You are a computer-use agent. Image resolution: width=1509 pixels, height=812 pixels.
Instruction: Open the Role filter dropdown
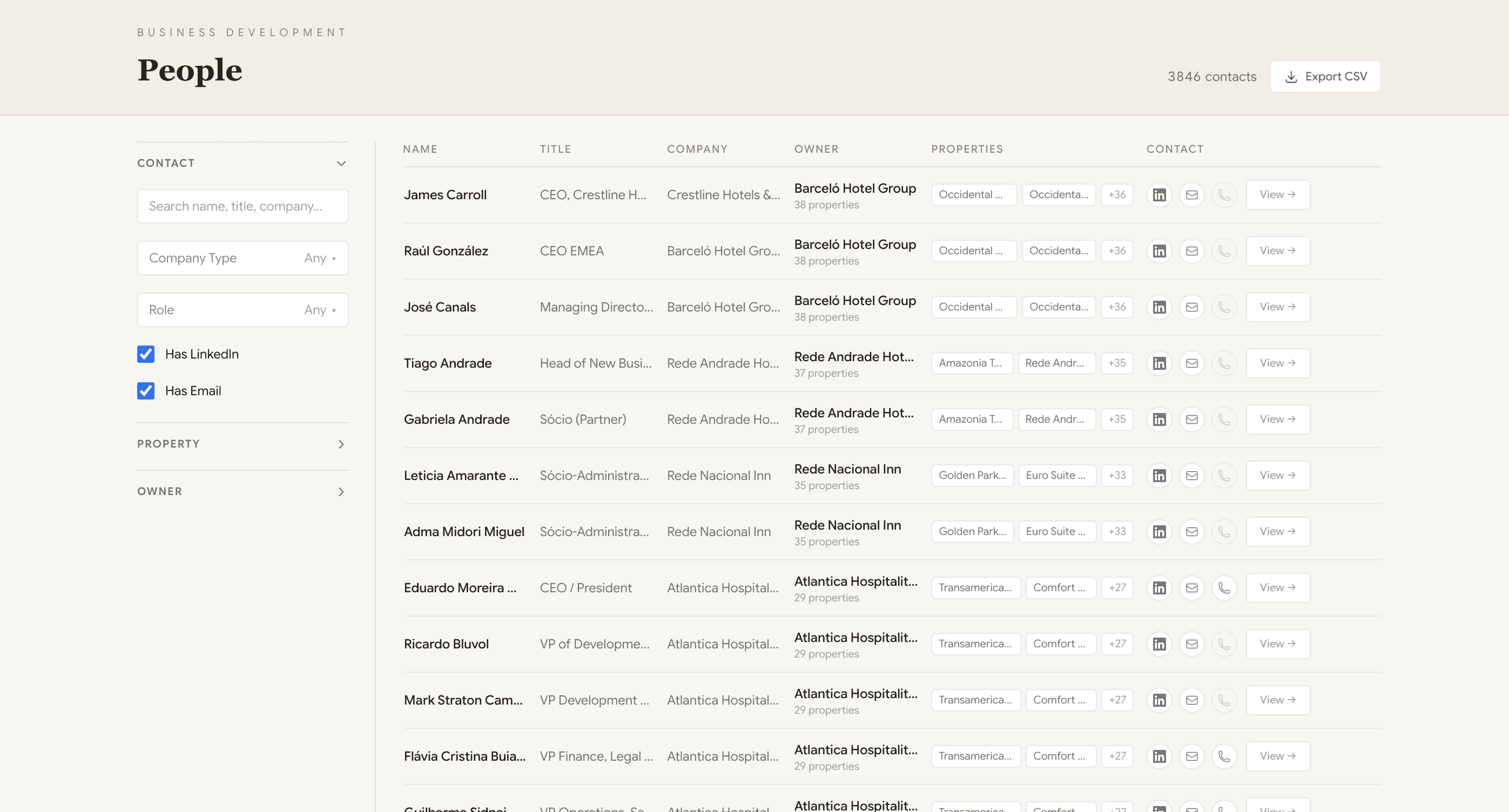click(242, 310)
